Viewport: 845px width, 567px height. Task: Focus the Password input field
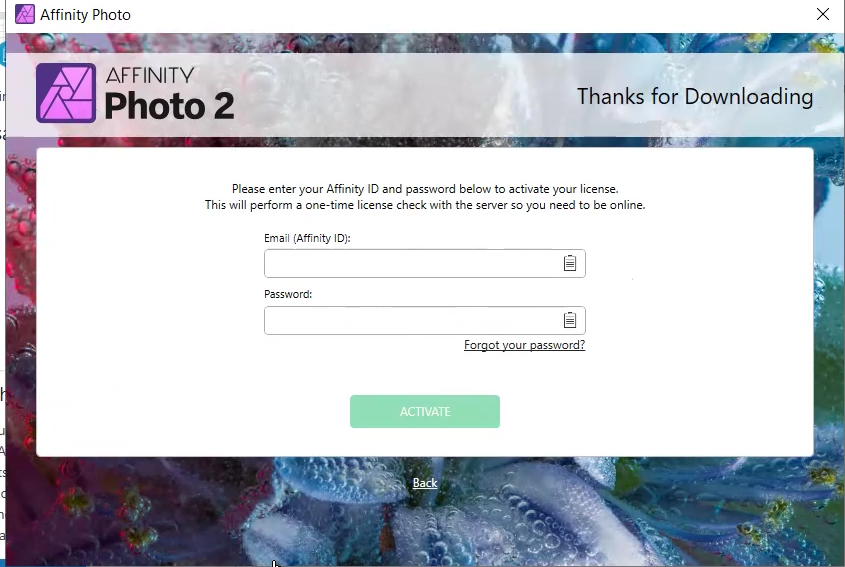(410, 321)
